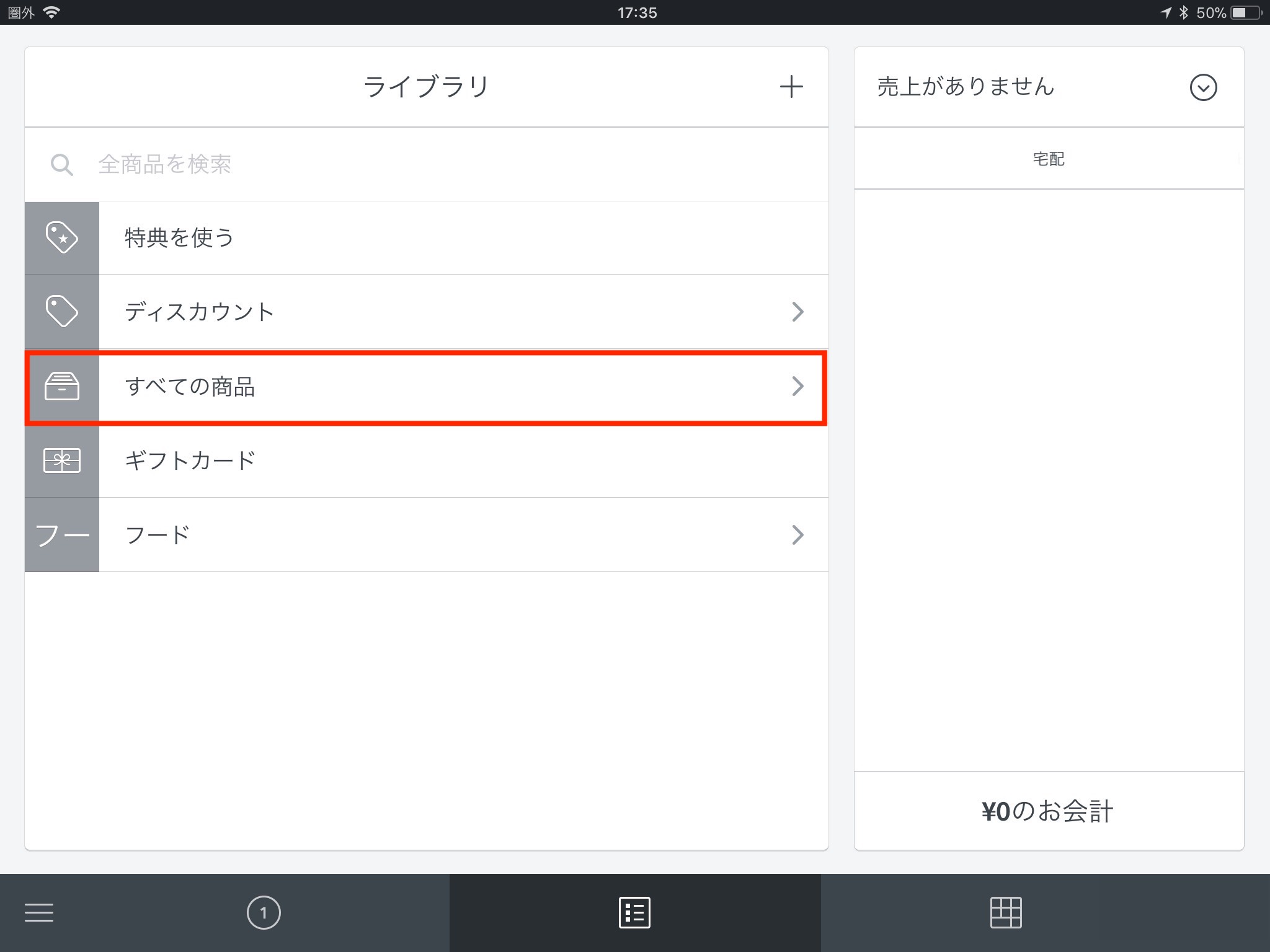Switch to the library list view tab
Viewport: 1270px width, 952px height.
click(634, 912)
